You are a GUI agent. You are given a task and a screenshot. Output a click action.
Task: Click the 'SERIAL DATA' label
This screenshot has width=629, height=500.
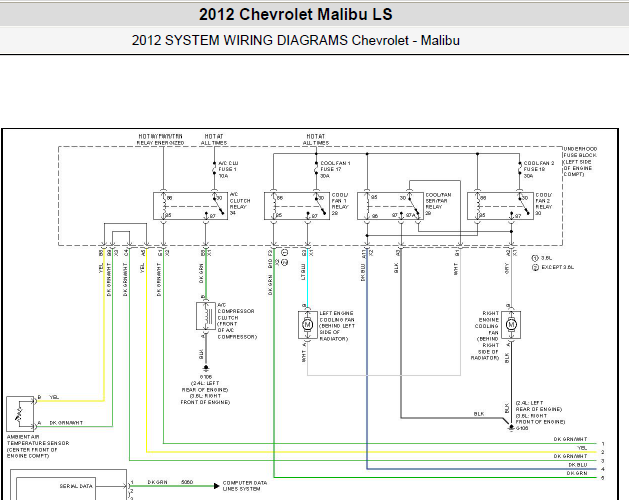pos(76,486)
